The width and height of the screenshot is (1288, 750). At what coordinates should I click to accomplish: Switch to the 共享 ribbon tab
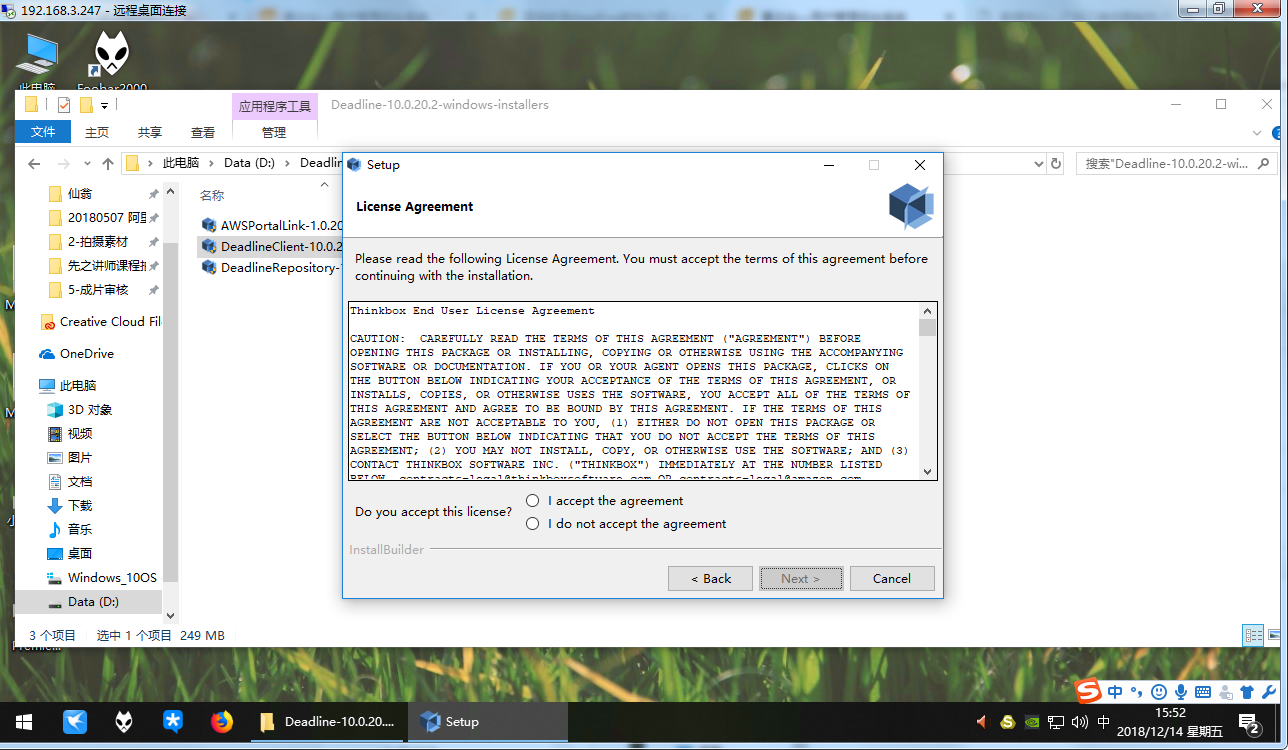pos(150,132)
